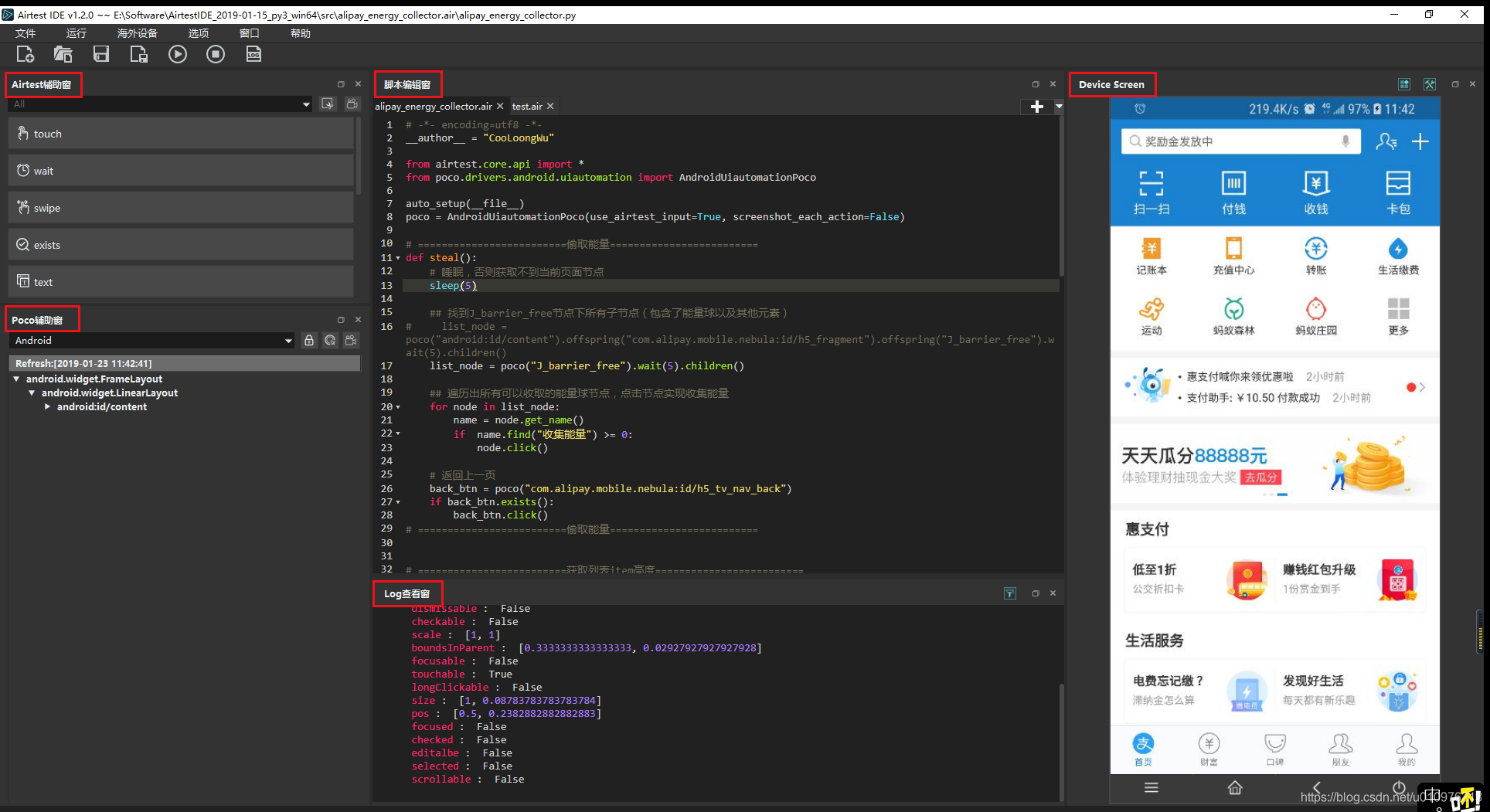Tap the device menu navigation button
The width and height of the screenshot is (1490, 812).
coord(1152,787)
